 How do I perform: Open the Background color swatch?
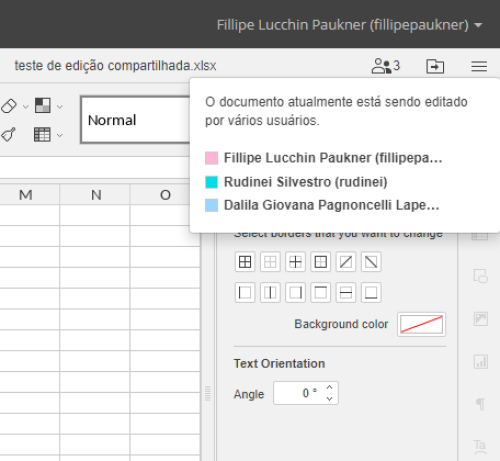(421, 324)
